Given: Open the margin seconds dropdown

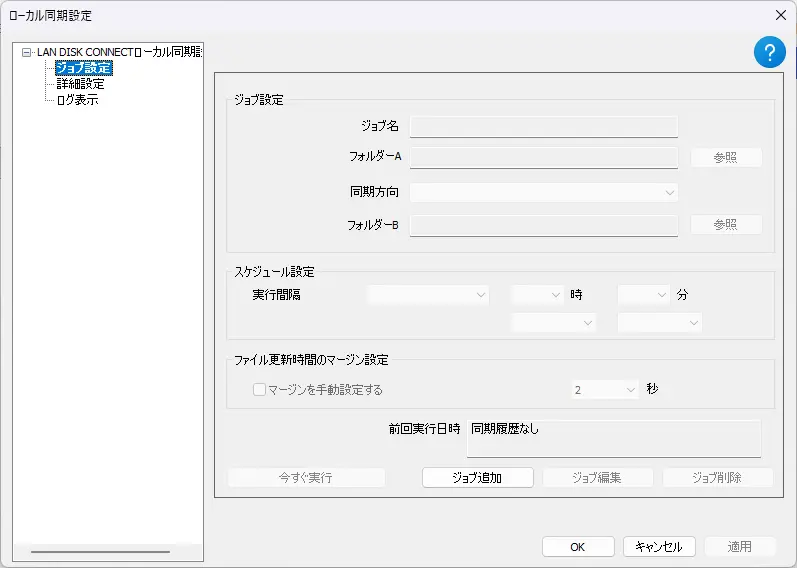Looking at the screenshot, I should click(605, 390).
